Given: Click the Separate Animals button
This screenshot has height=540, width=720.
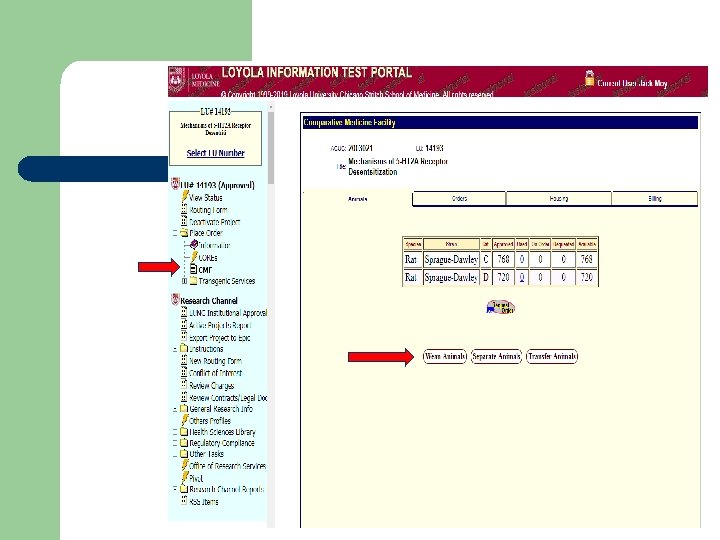Looking at the screenshot, I should tap(496, 356).
